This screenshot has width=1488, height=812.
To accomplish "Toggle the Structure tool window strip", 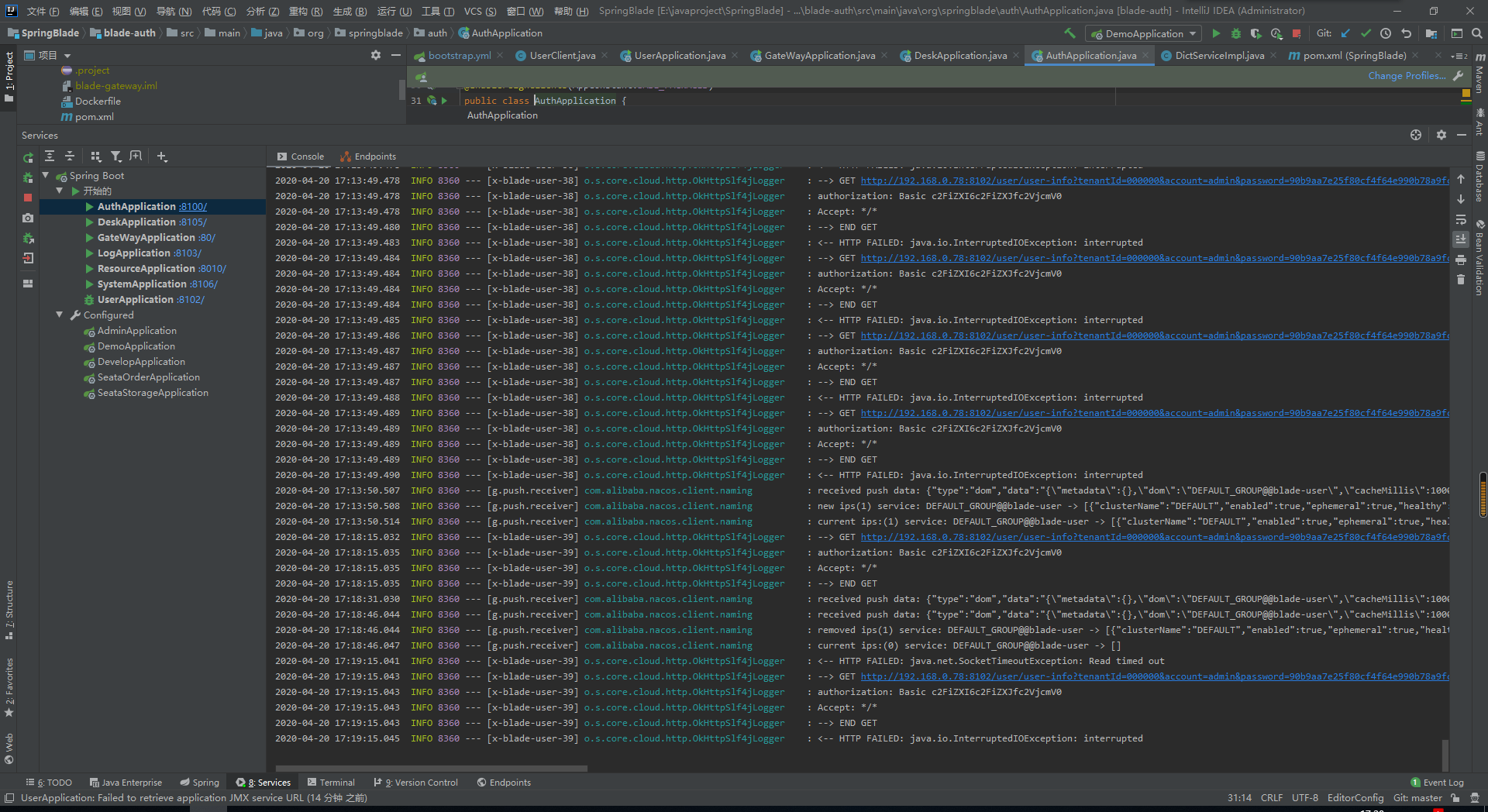I will [x=9, y=609].
